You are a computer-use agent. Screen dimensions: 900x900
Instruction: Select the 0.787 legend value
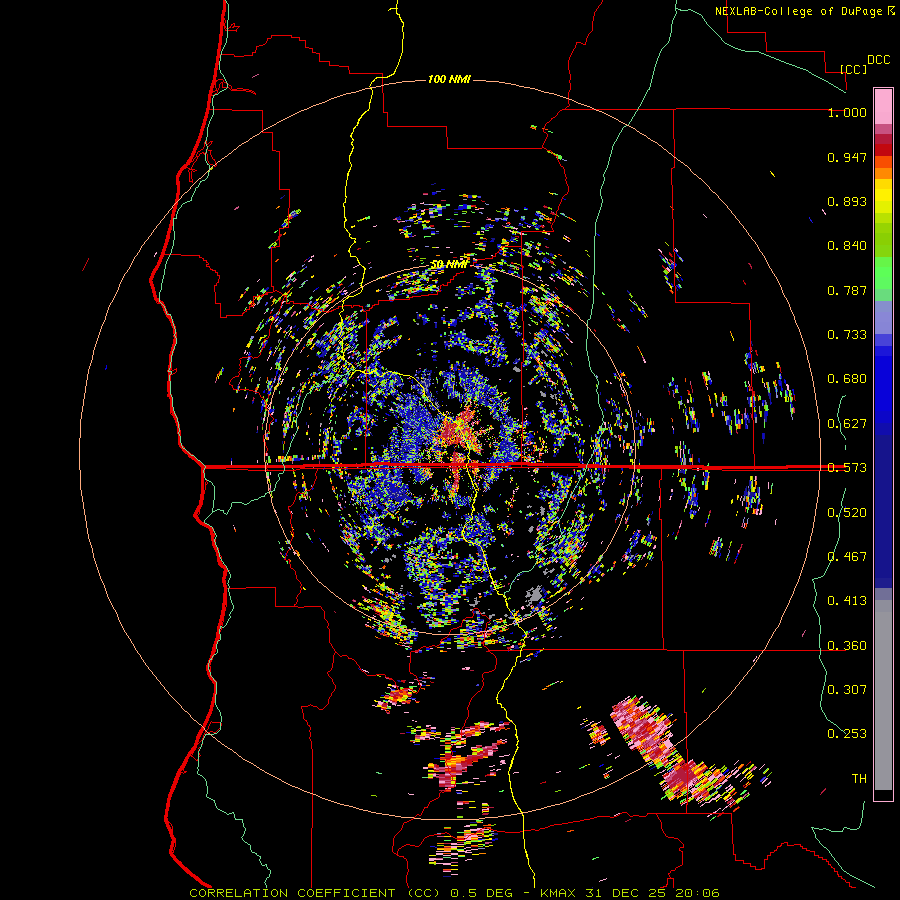click(x=847, y=290)
